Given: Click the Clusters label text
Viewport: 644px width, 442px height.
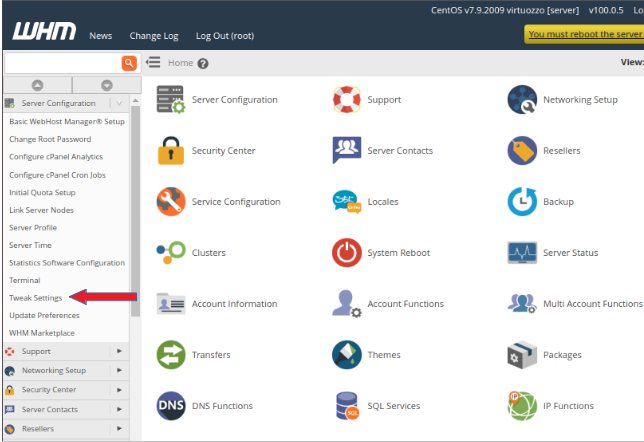Looking at the screenshot, I should [209, 253].
